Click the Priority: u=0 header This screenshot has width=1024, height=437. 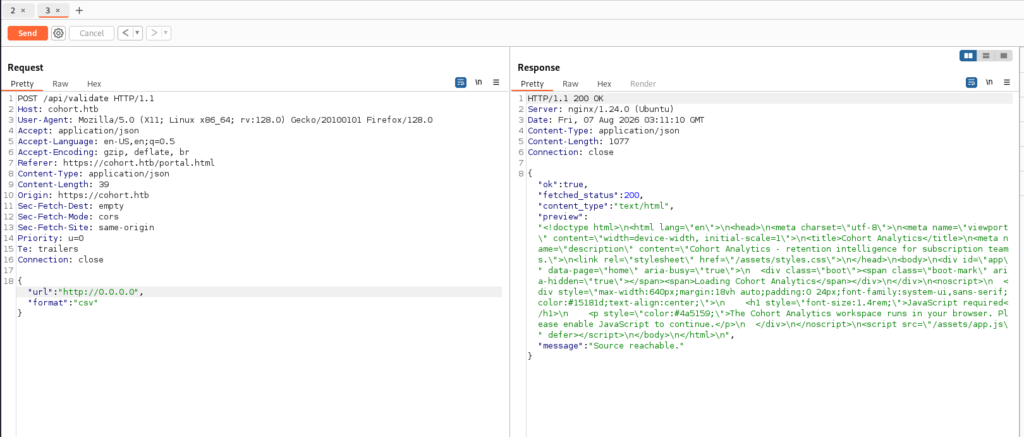[51, 238]
